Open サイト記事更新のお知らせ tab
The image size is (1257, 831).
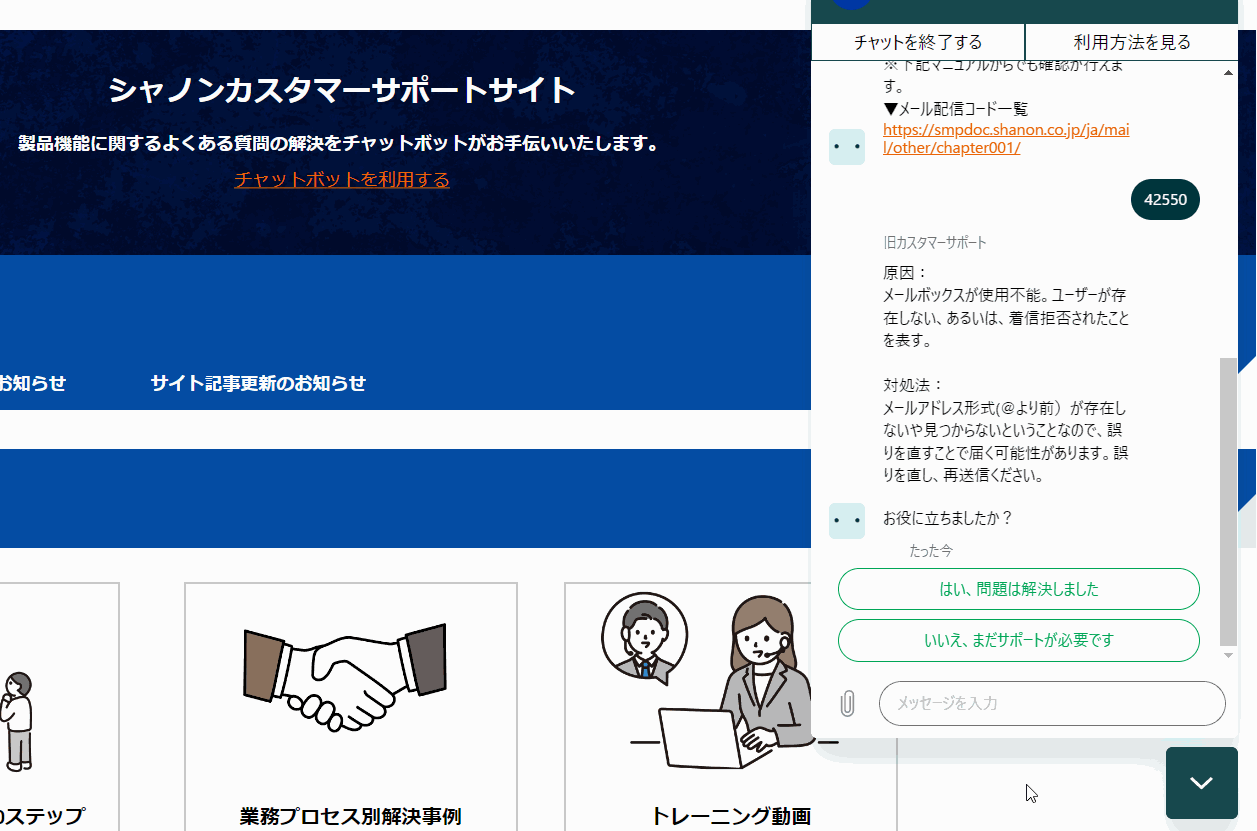tap(258, 383)
